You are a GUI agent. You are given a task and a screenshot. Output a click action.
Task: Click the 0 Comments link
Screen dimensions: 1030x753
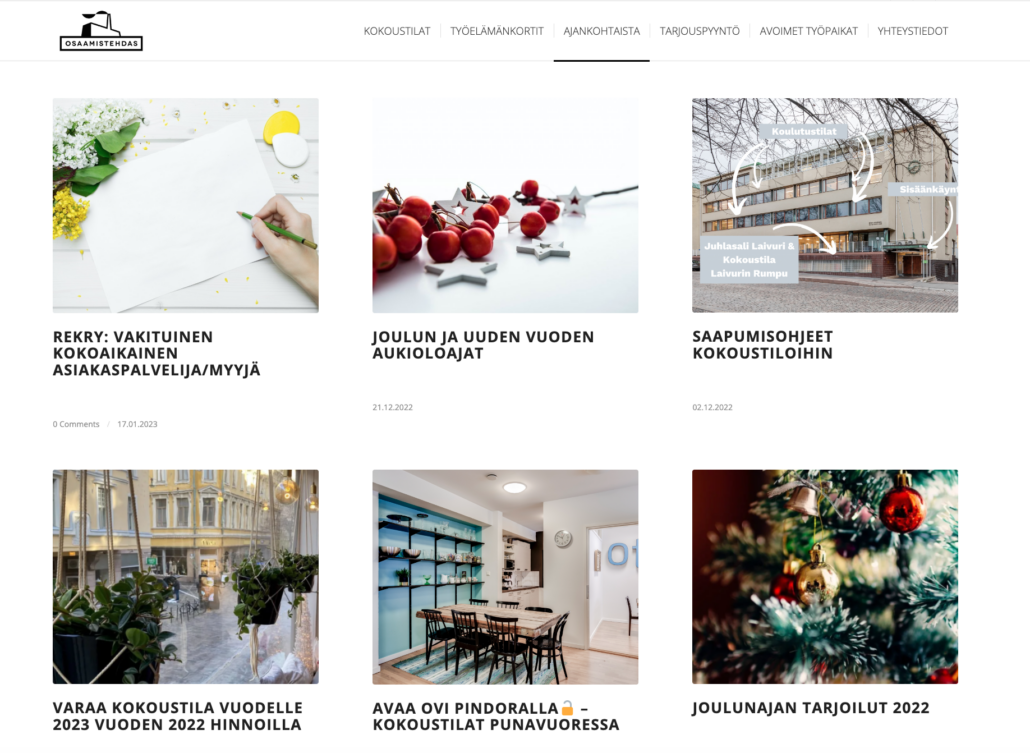coord(76,424)
